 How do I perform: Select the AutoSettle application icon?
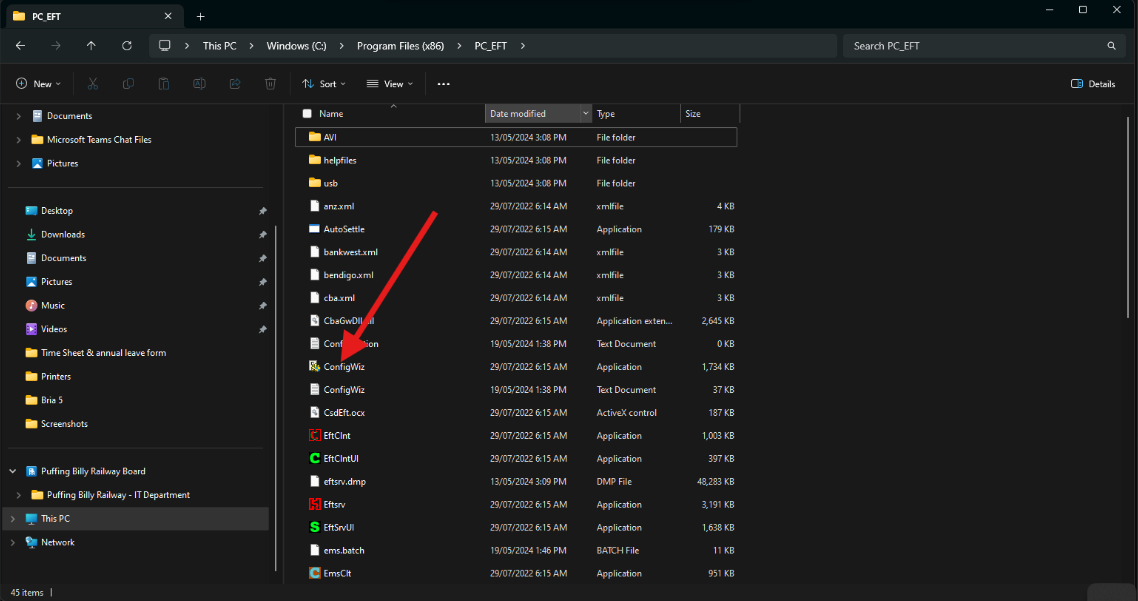(314, 229)
